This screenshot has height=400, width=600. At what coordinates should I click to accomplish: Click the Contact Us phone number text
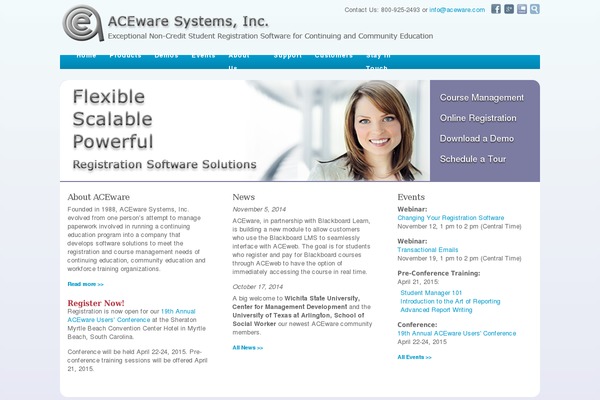point(400,10)
